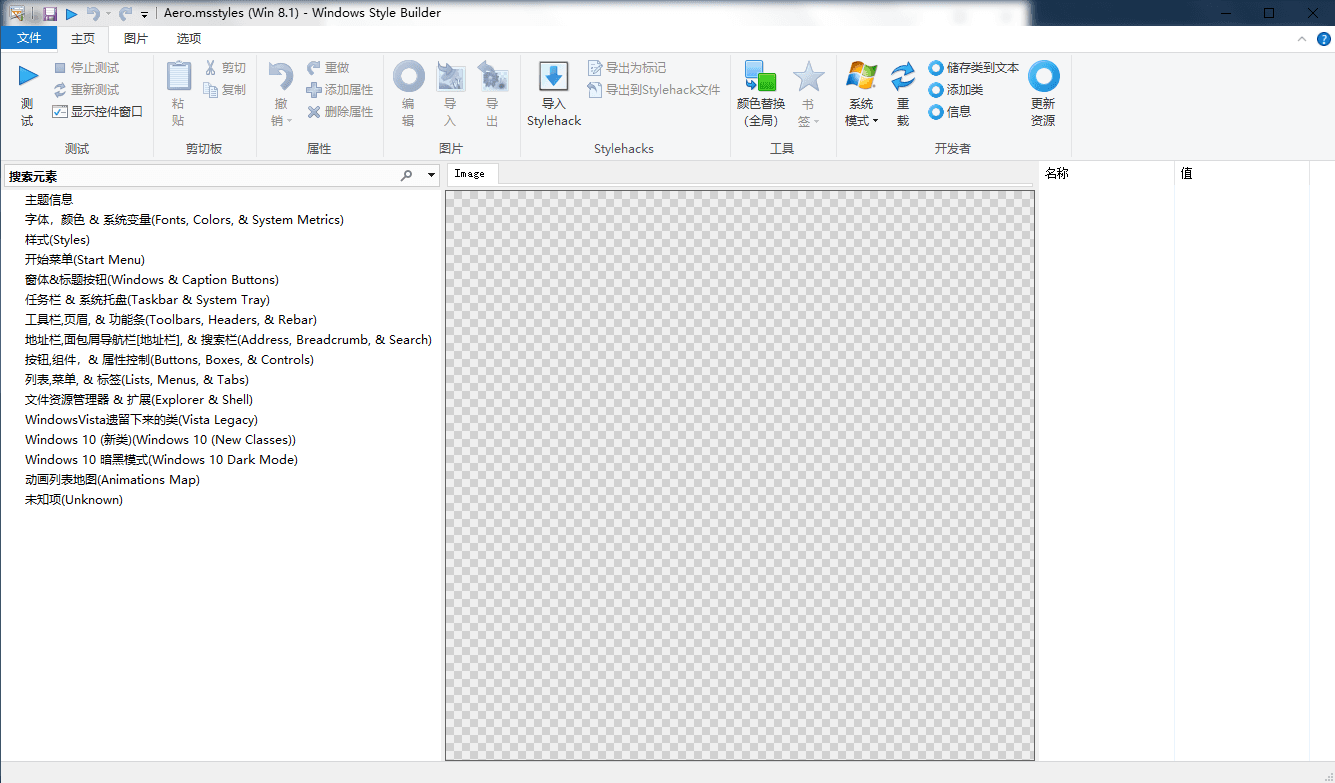Click 储存类到文本 button

point(974,68)
